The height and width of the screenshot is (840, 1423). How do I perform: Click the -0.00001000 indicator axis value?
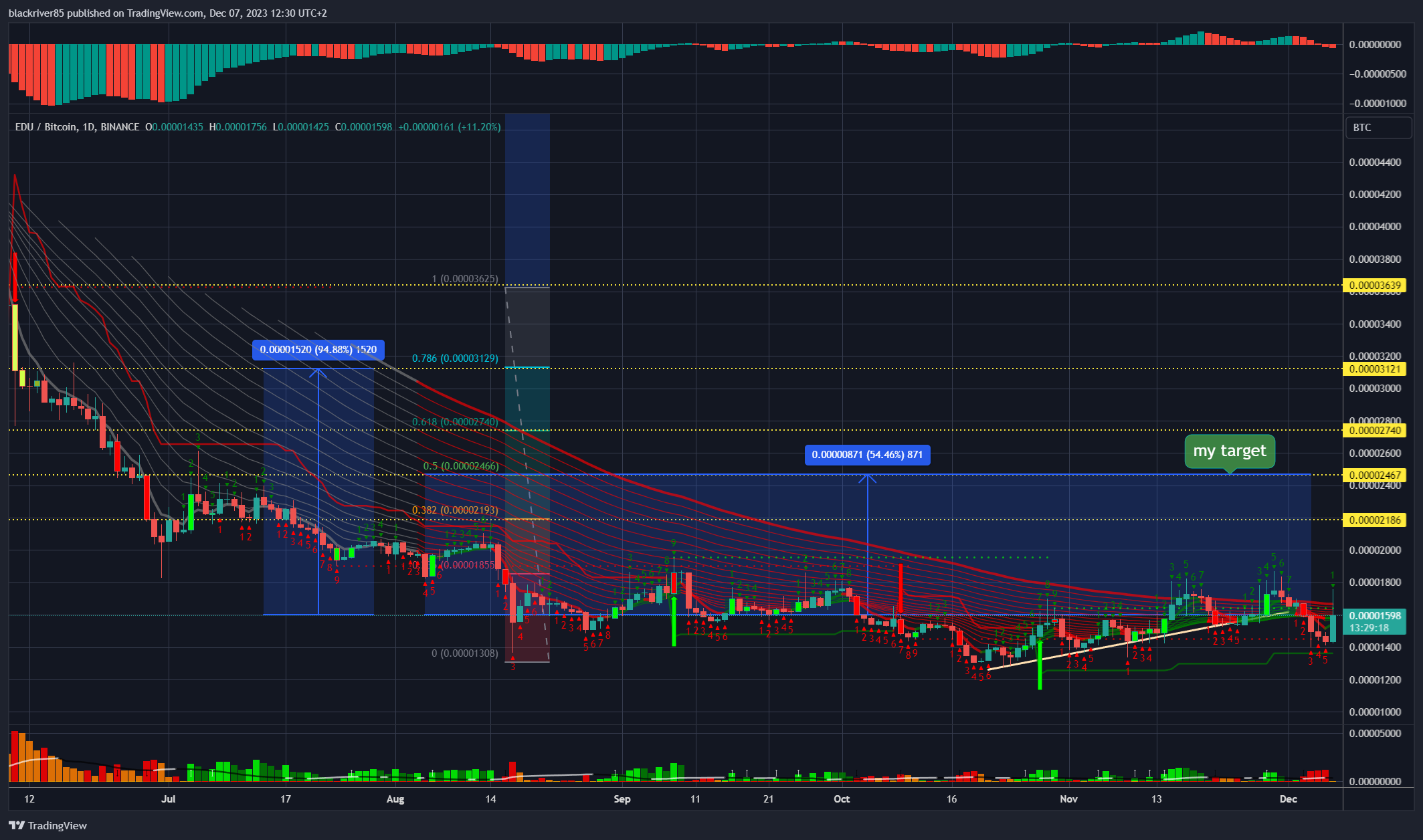coord(1378,104)
